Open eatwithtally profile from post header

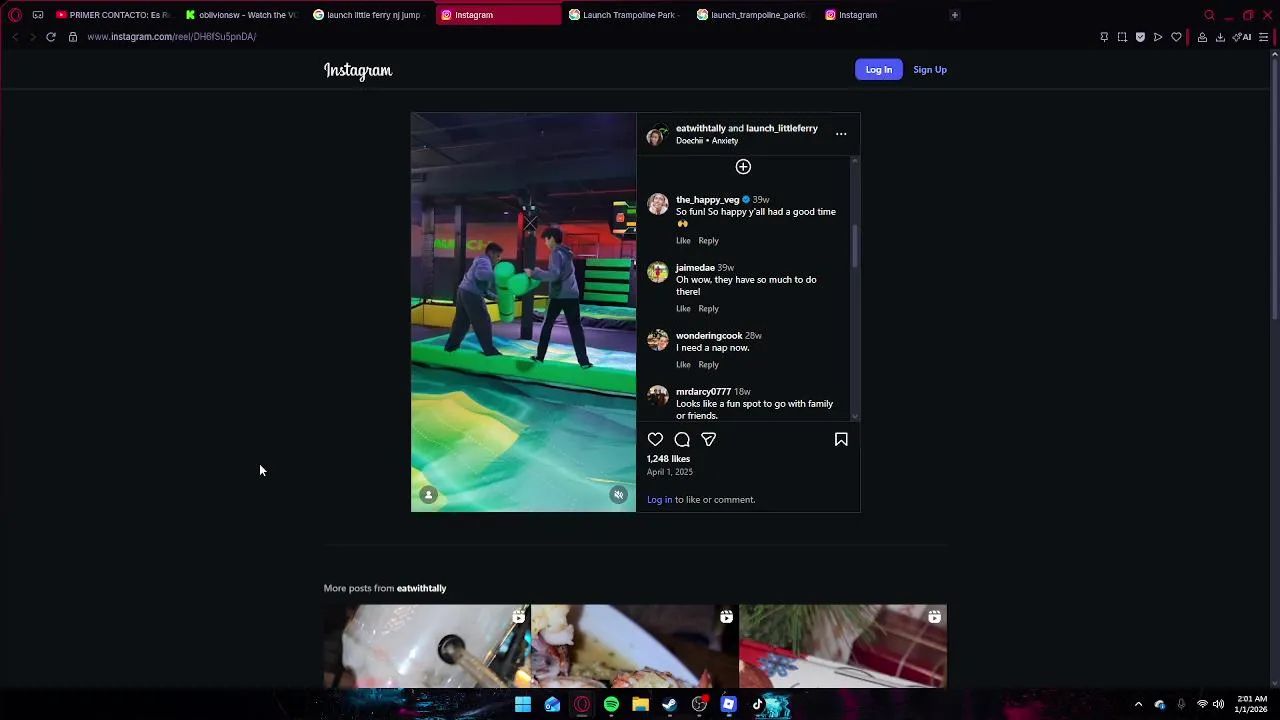pos(700,128)
